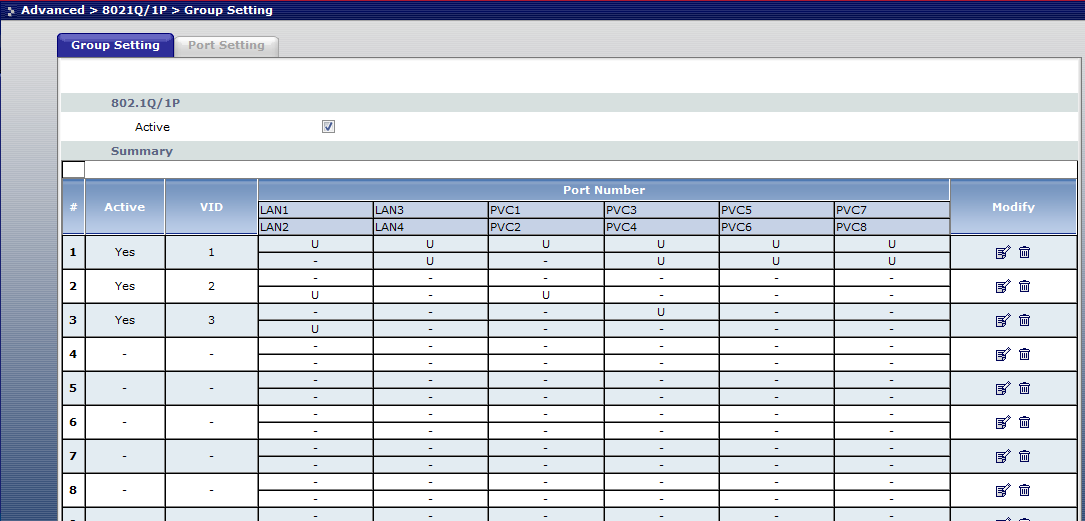Click the Yes value in row 3

pos(125,320)
